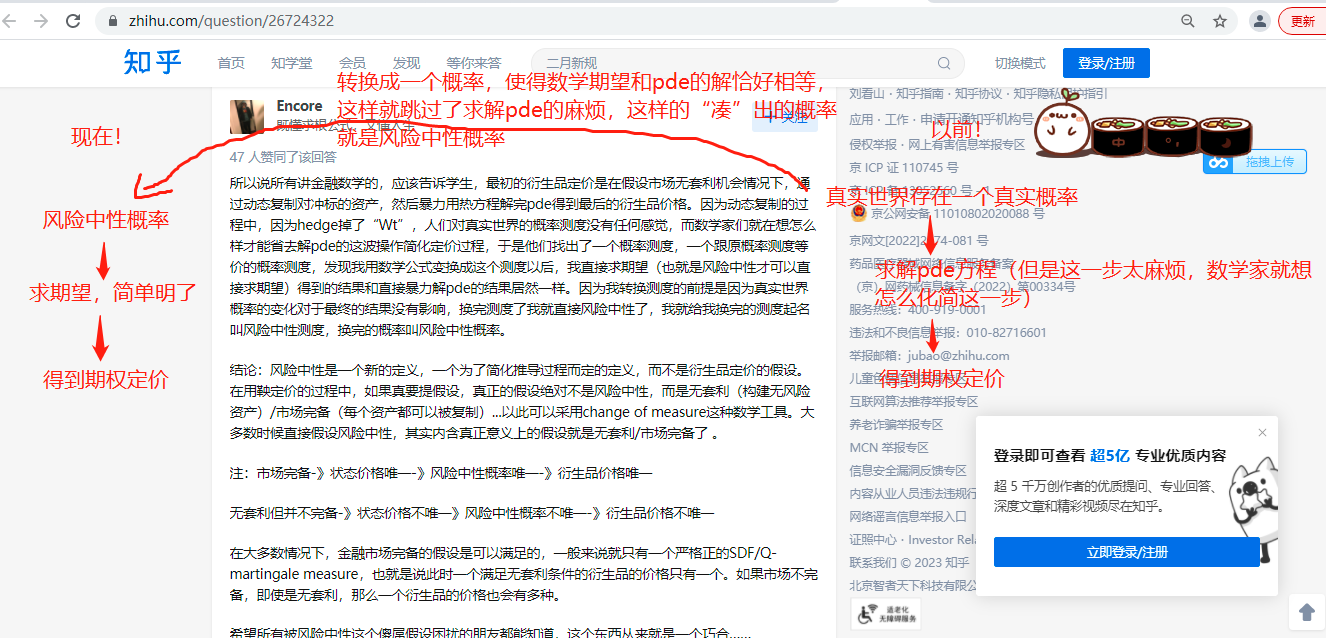Click the 拖拽上传 upload widget label
This screenshot has height=638, width=1326.
coord(1269,161)
